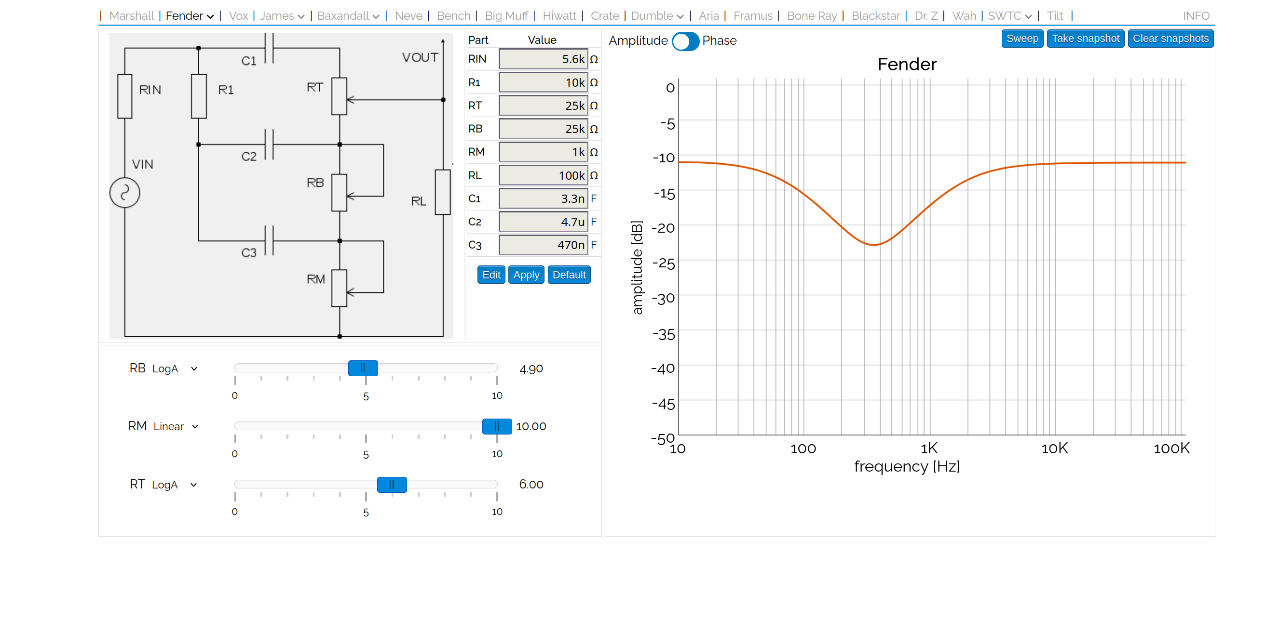1280x632 pixels.
Task: Change RM Linear taper selector
Action: click(176, 427)
